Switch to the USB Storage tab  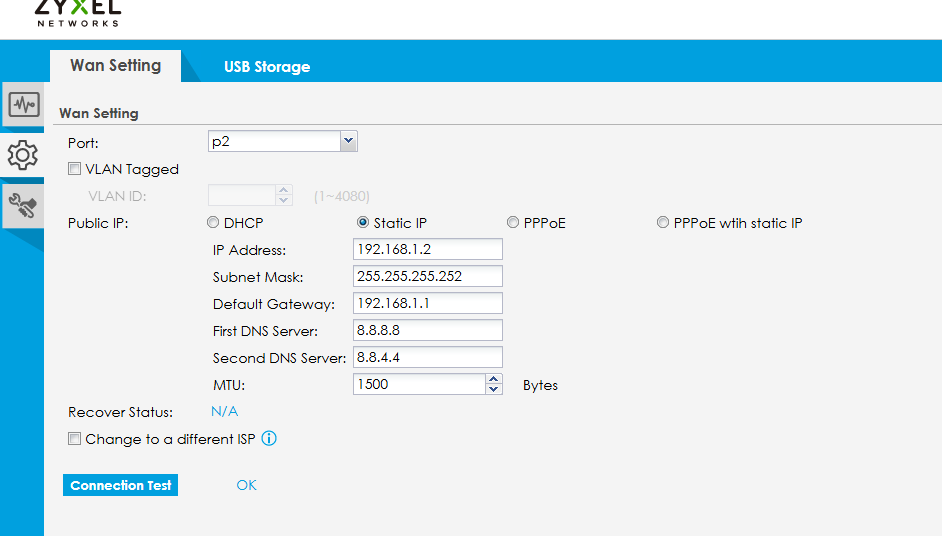click(x=267, y=67)
